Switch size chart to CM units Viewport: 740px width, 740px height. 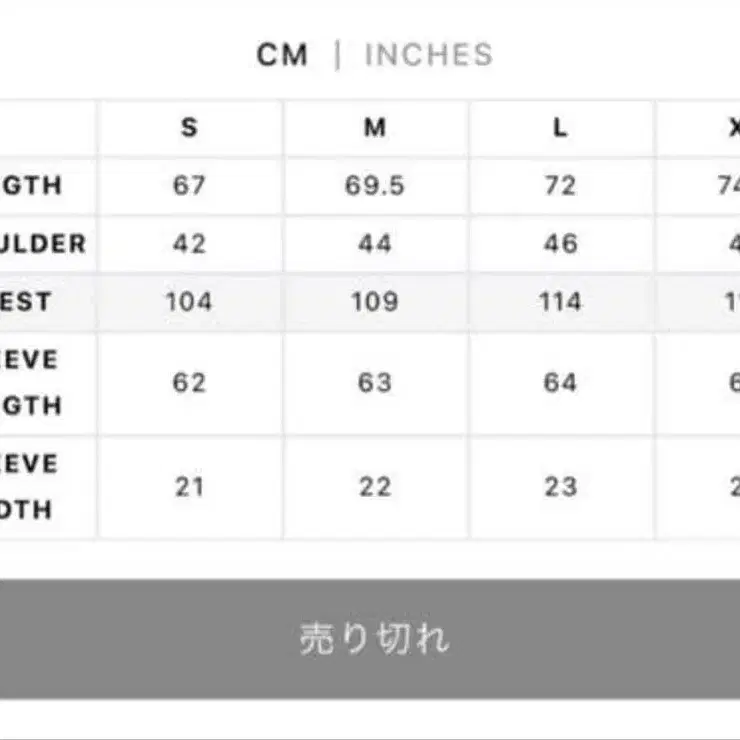282,55
